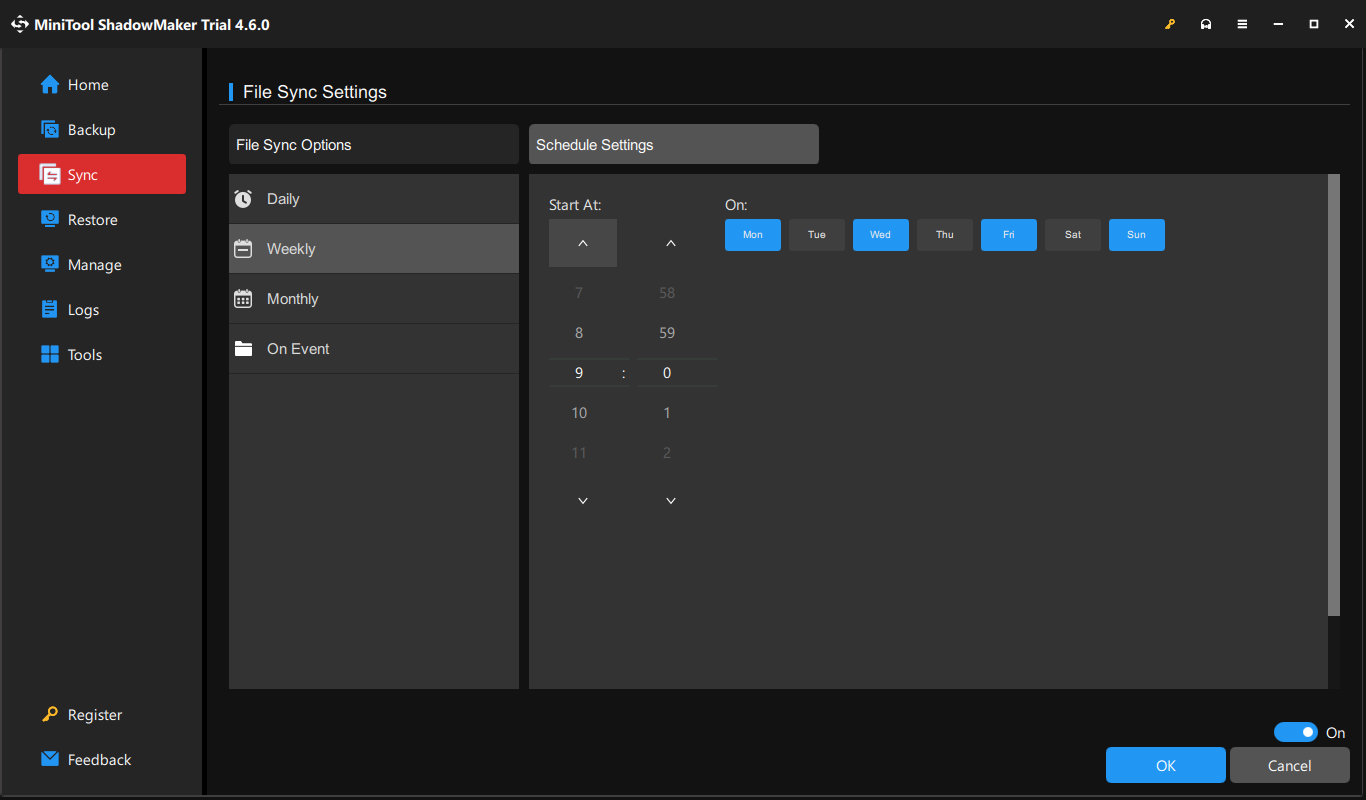The width and height of the screenshot is (1366, 800).
Task: Click the minute up arrow
Action: [671, 243]
